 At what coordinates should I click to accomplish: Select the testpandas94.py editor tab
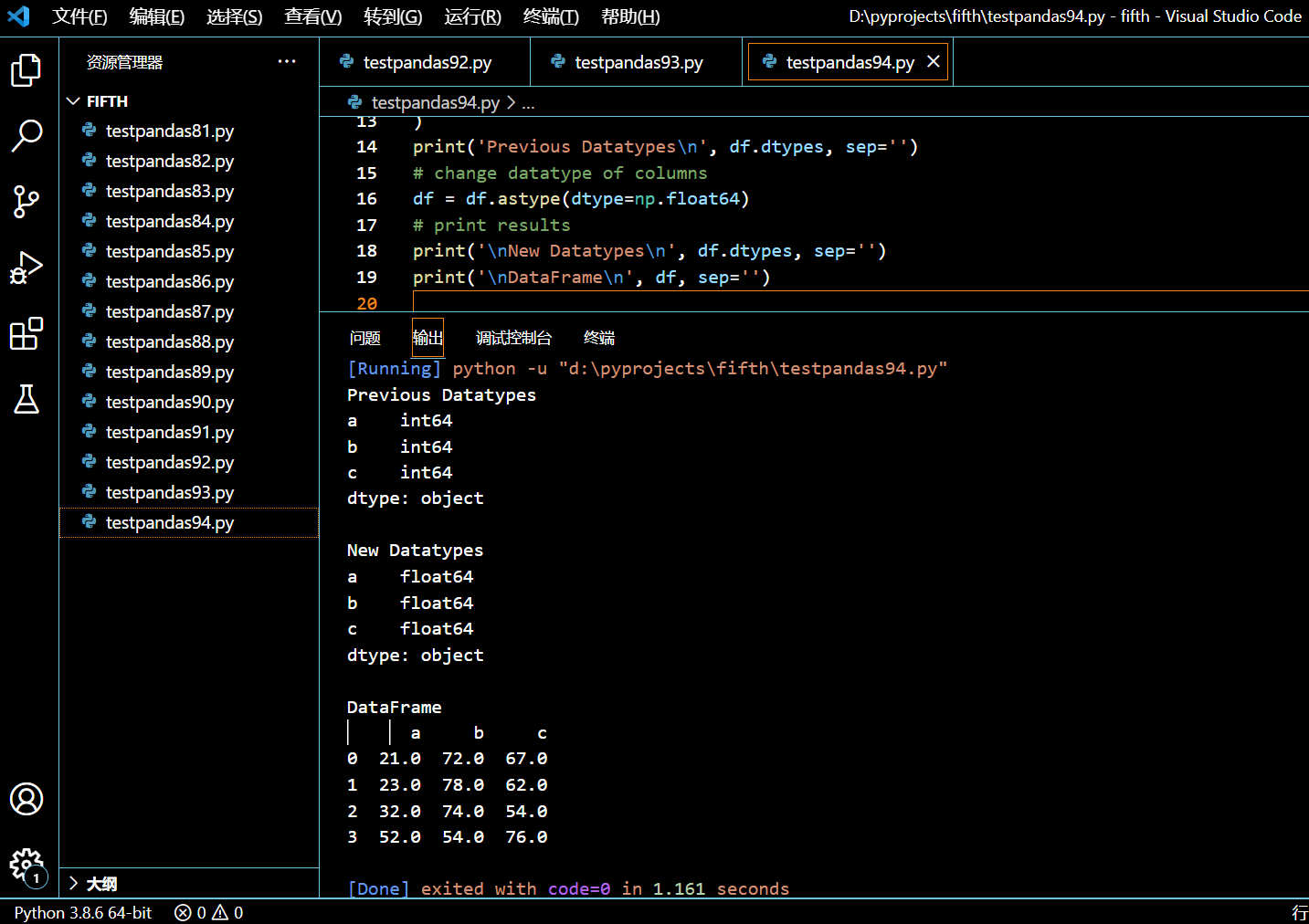848,62
